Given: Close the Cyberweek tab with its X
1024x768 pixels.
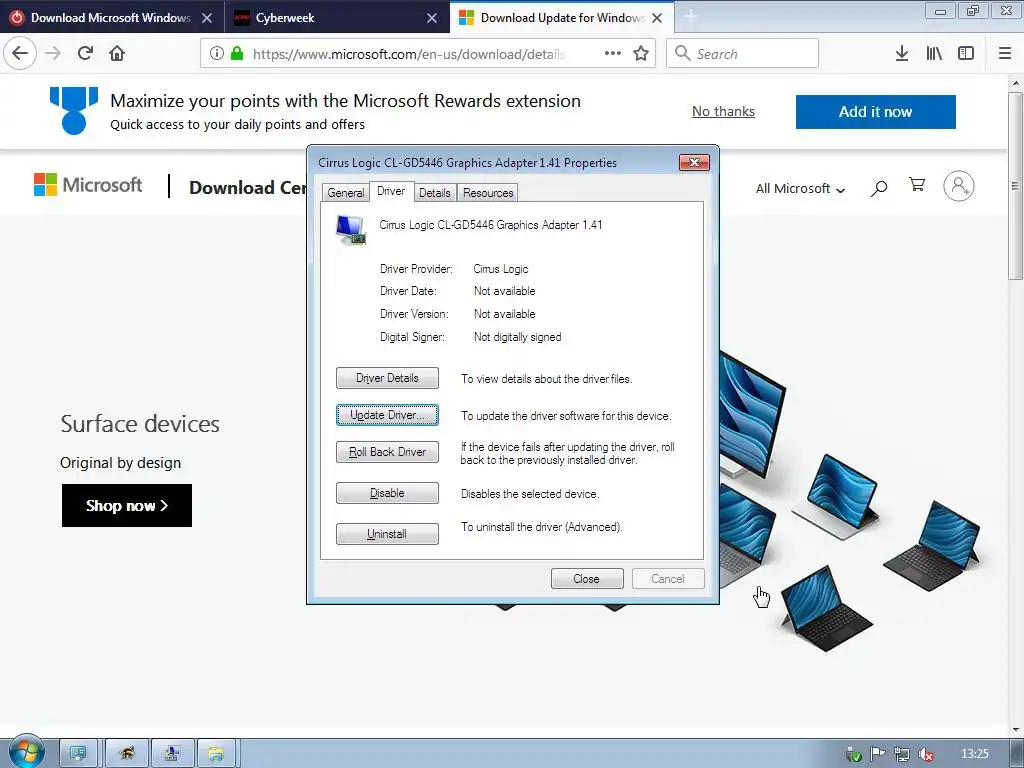Looking at the screenshot, I should 432,18.
